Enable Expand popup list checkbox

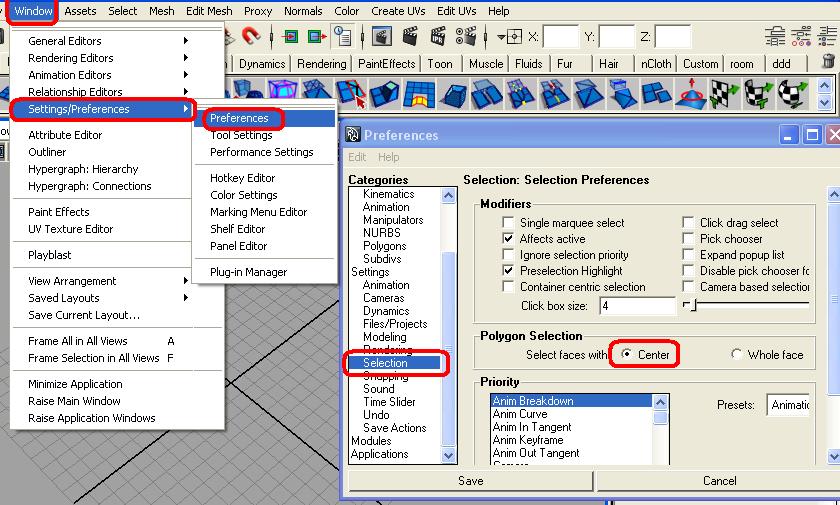click(688, 254)
